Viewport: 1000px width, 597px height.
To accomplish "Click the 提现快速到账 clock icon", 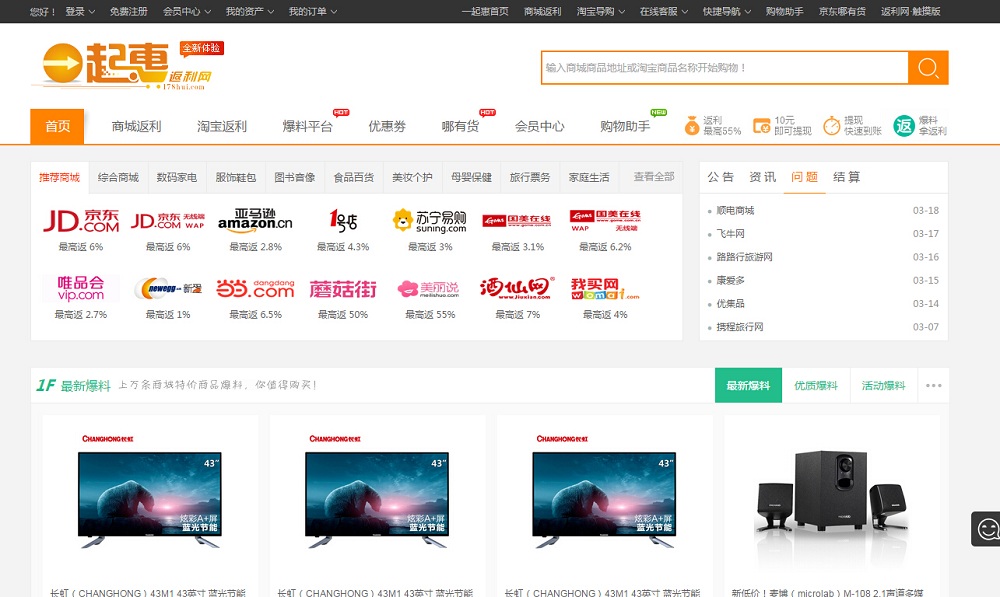I will pos(832,126).
